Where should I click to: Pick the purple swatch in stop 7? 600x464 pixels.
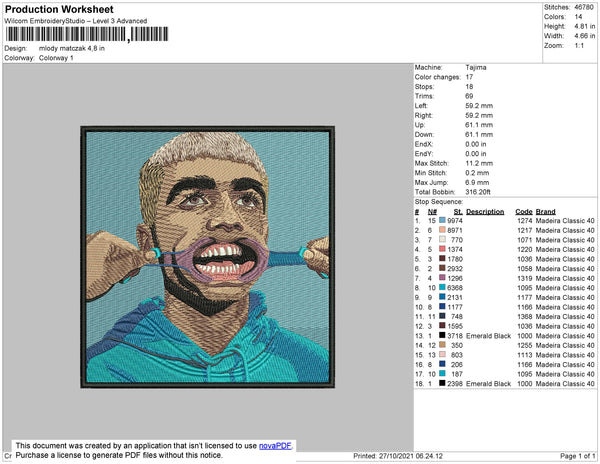[x=442, y=278]
